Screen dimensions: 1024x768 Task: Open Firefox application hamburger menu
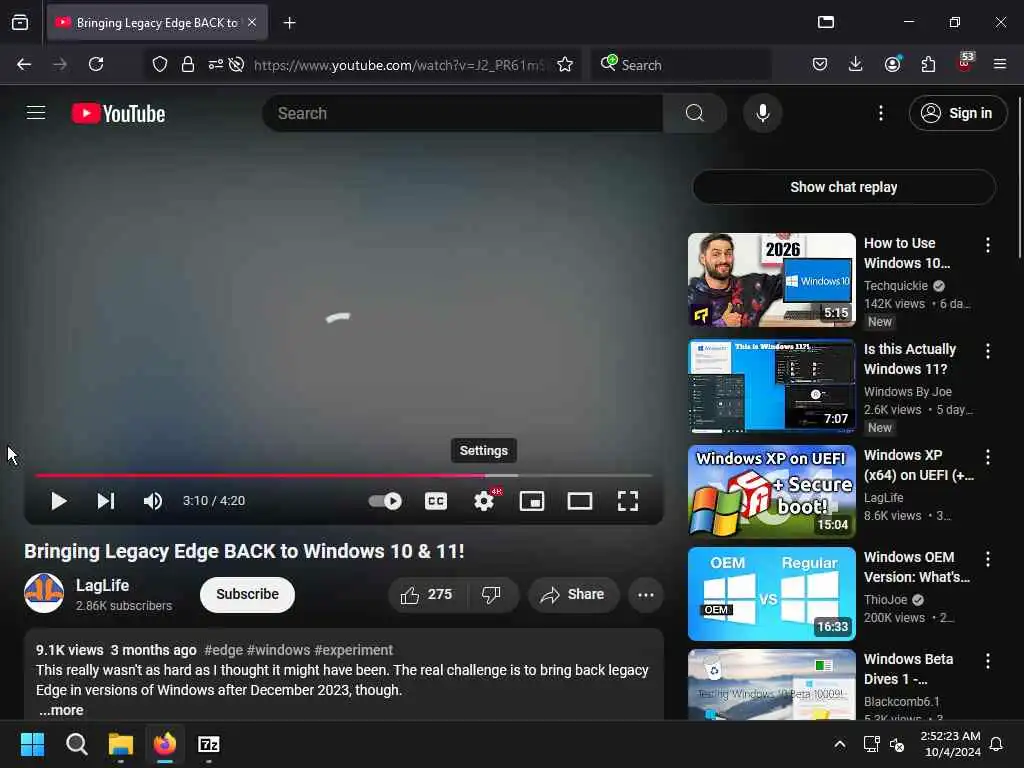coord(1000,64)
